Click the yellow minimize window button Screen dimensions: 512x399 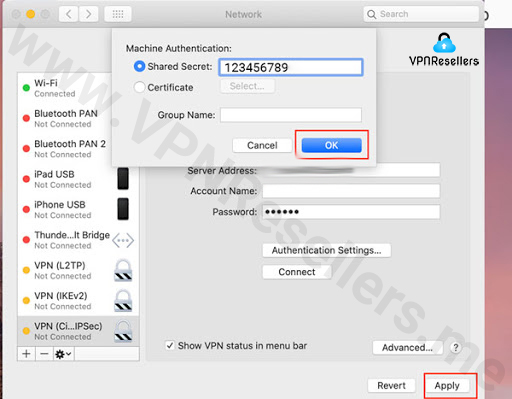pyautogui.click(x=30, y=14)
